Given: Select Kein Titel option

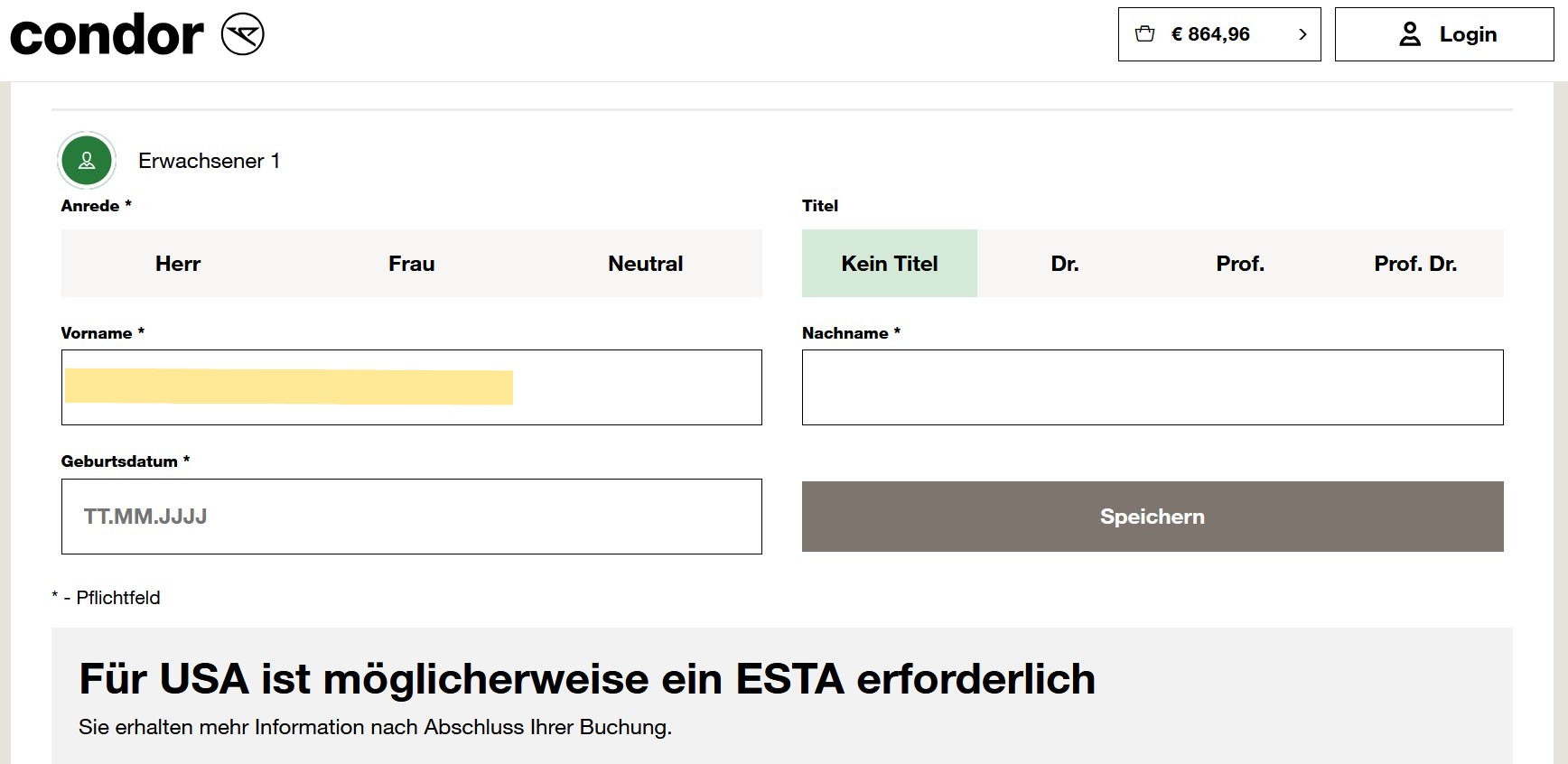Looking at the screenshot, I should (889, 264).
